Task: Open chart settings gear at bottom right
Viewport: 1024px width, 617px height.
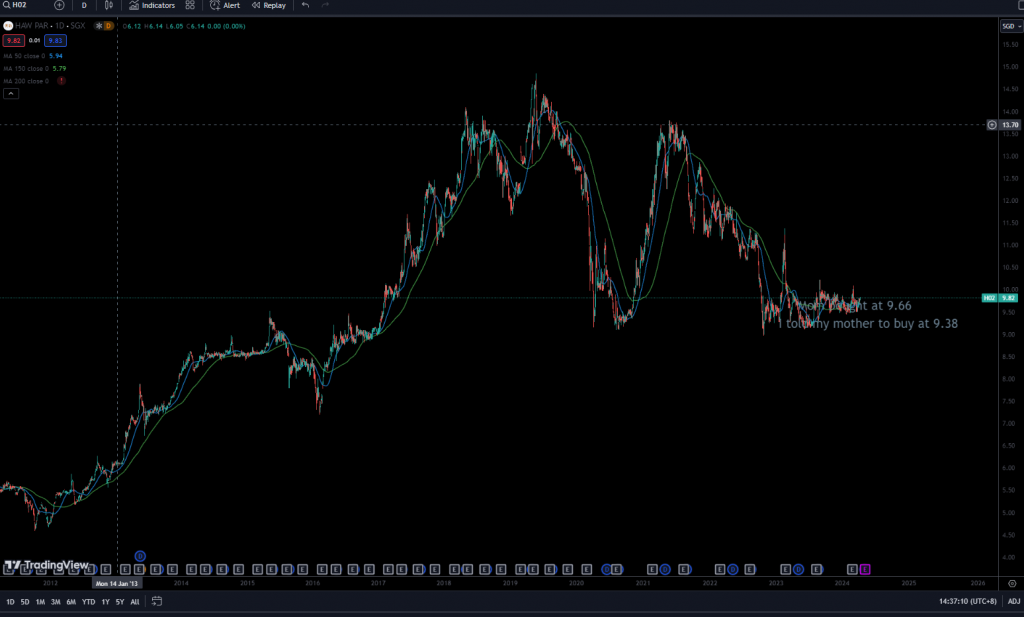Action: tap(1012, 581)
